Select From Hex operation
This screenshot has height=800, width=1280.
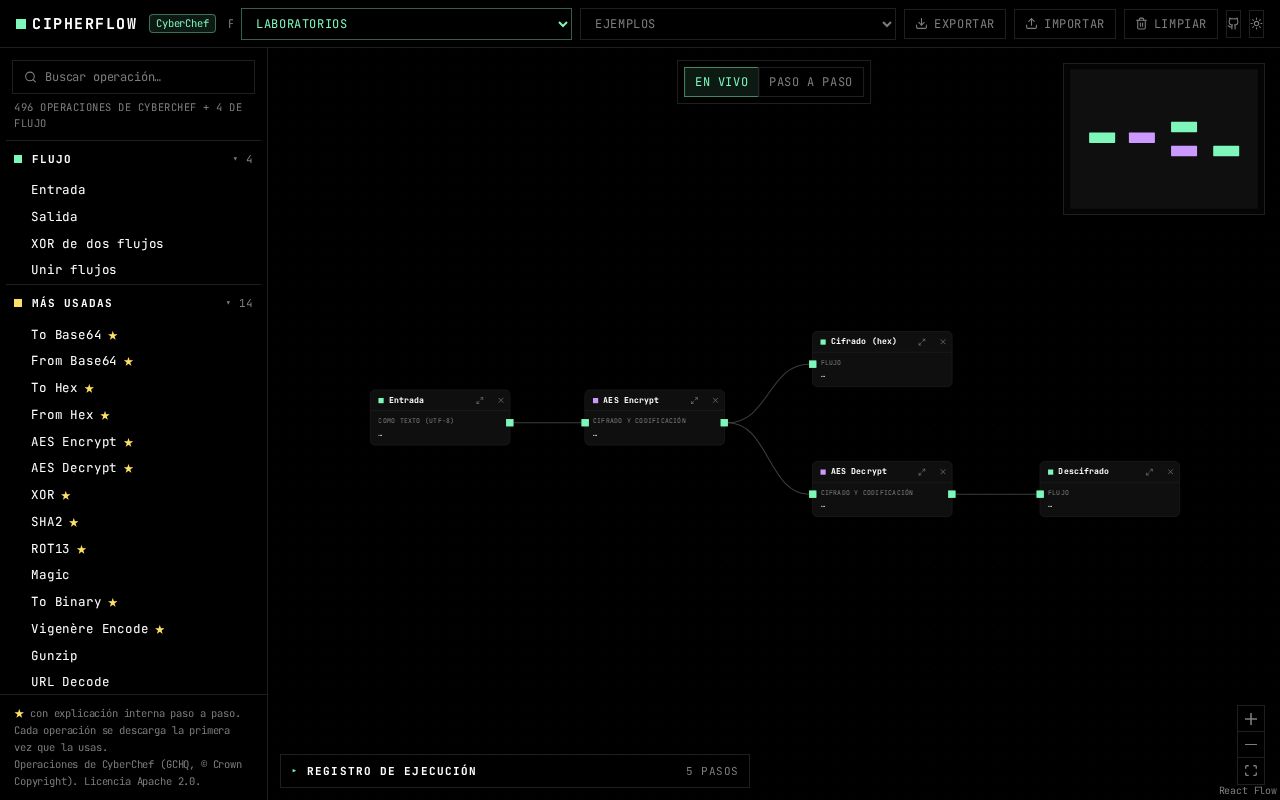click(x=133, y=415)
